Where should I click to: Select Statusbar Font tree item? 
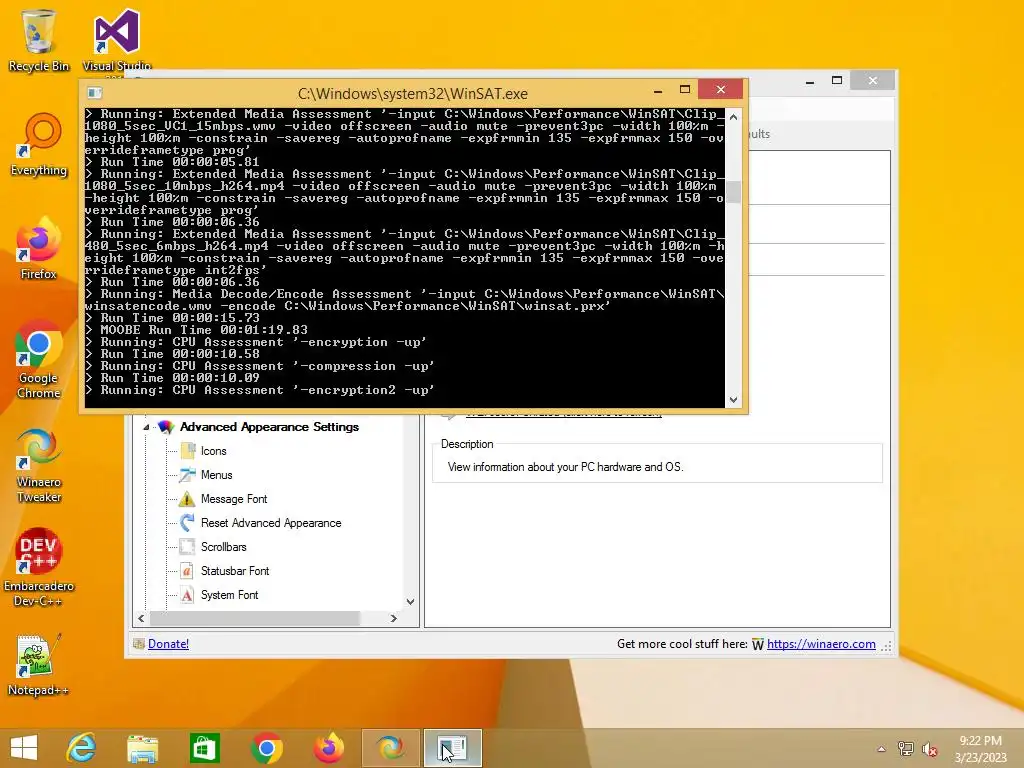pos(234,571)
